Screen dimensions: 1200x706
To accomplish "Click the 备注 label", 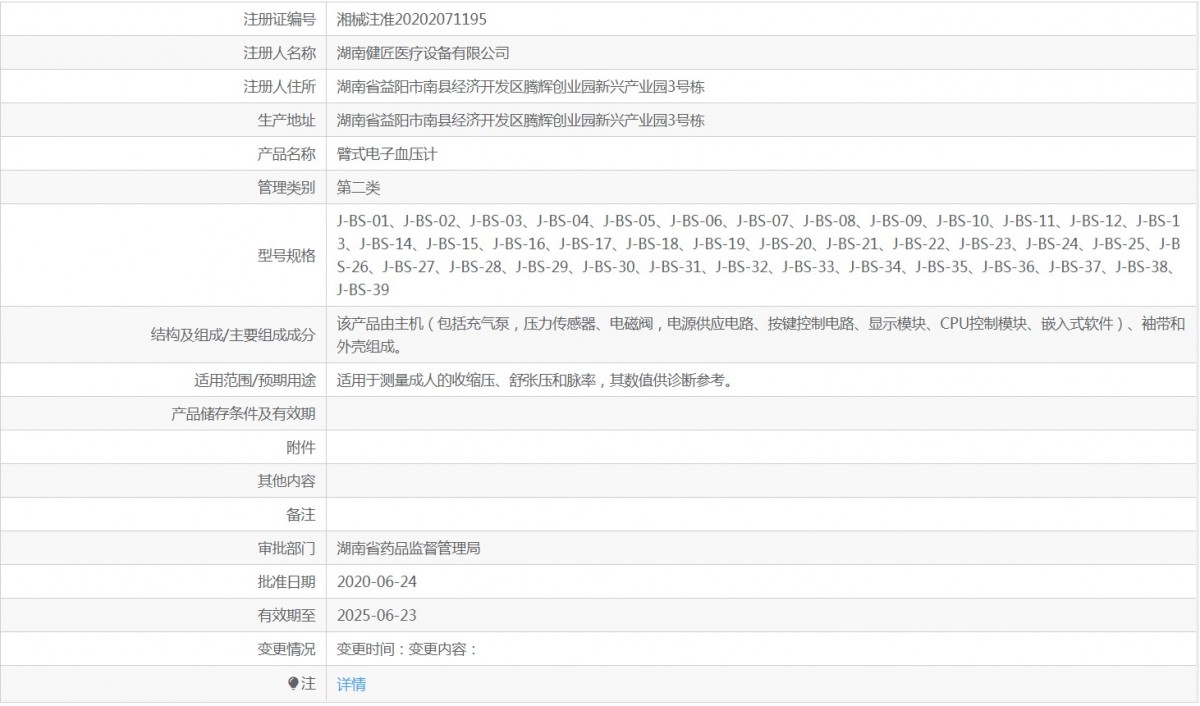I will [300, 514].
